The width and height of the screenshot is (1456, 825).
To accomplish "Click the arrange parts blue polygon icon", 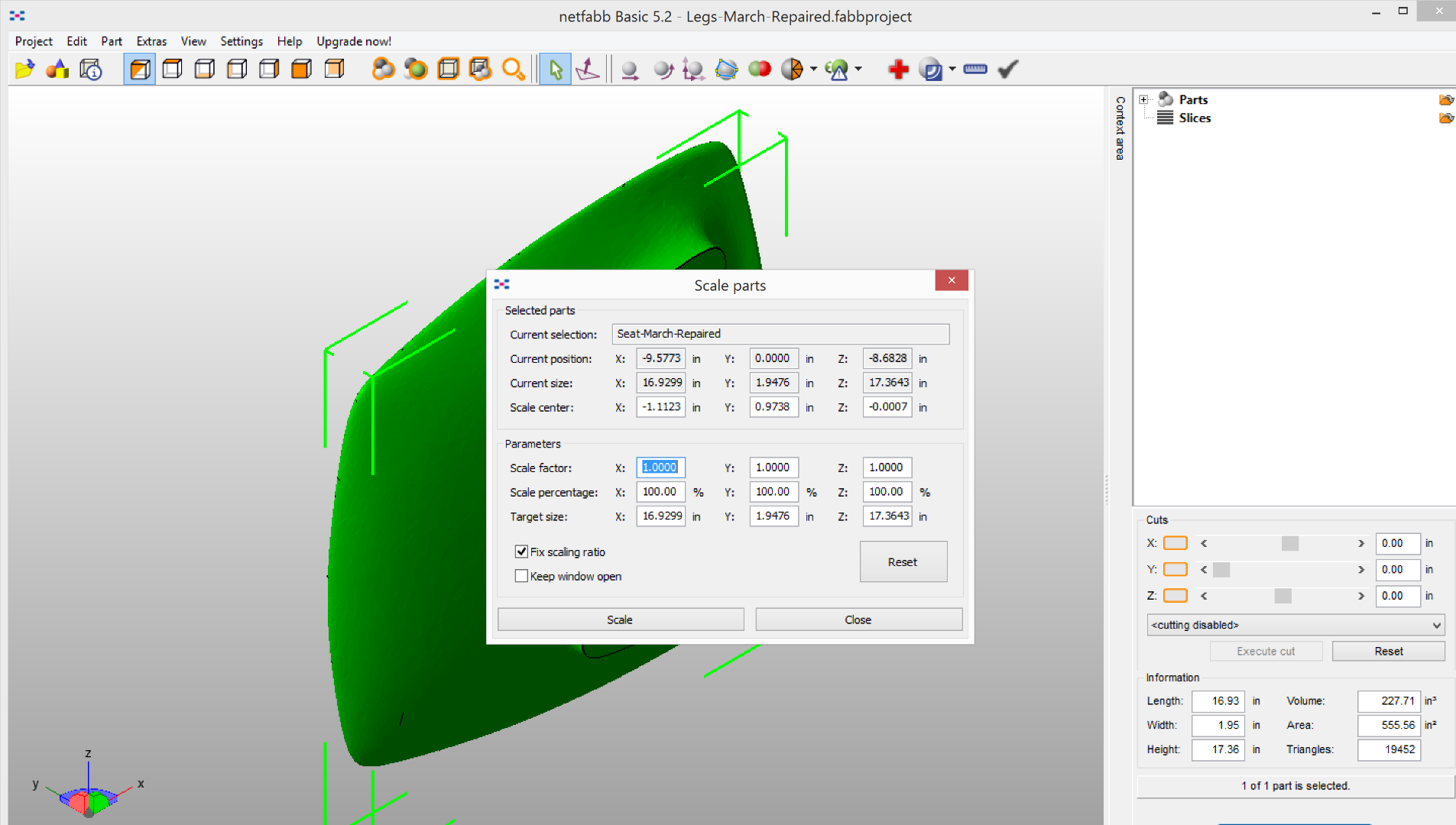I will pyautogui.click(x=726, y=70).
